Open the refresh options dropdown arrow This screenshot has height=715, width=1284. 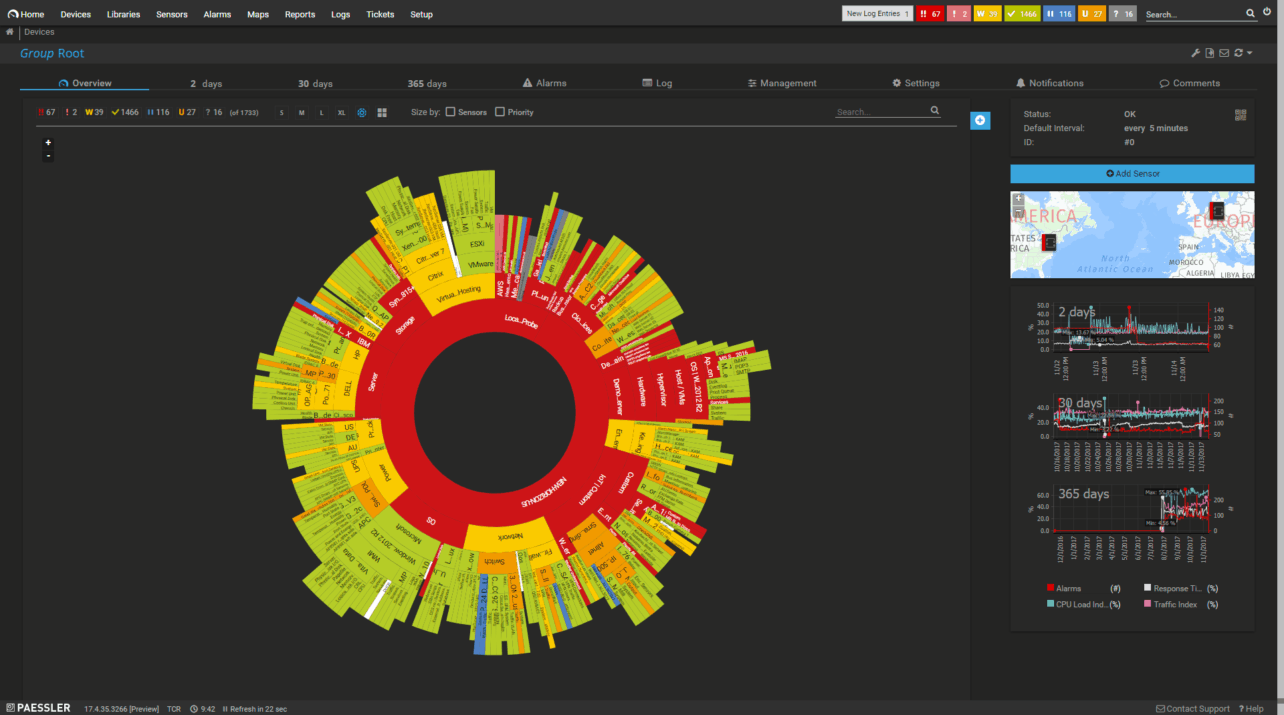(x=1248, y=52)
